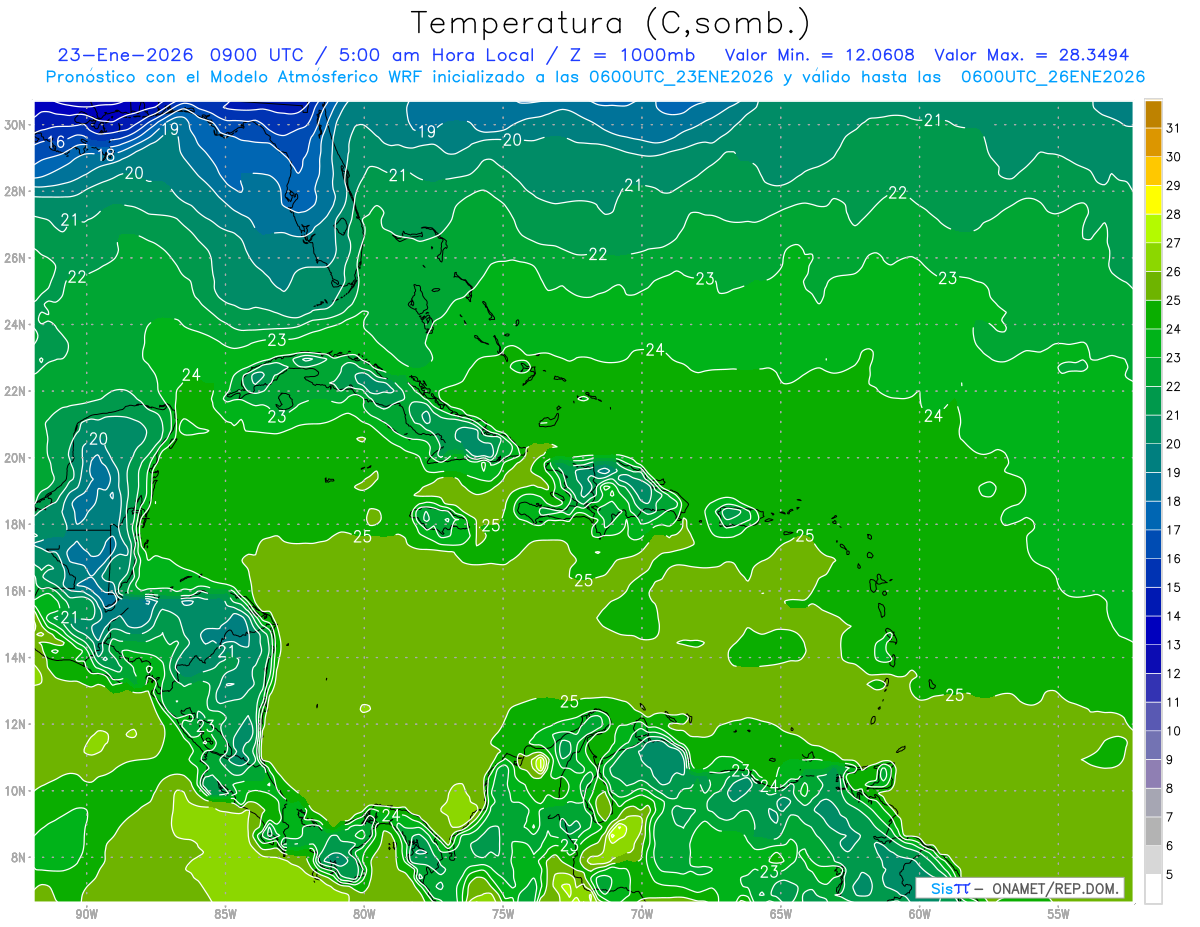Click the 85W longitude label
Viewport: 1200px width, 927px height.
(x=225, y=914)
